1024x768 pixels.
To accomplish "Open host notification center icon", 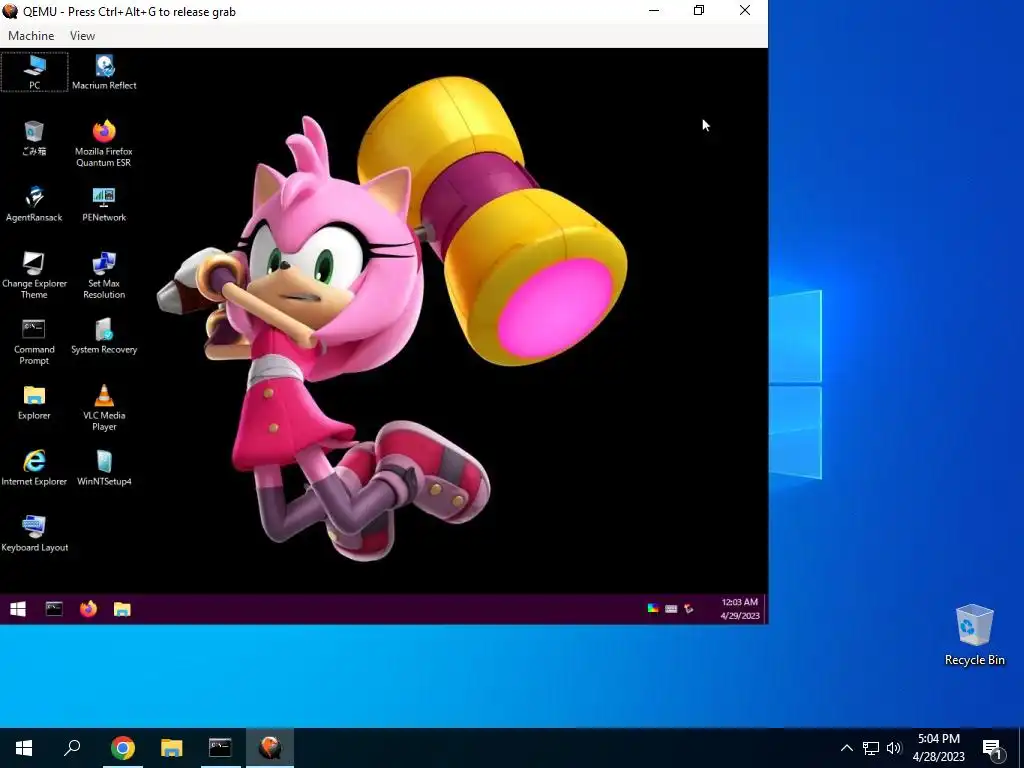I will point(993,748).
